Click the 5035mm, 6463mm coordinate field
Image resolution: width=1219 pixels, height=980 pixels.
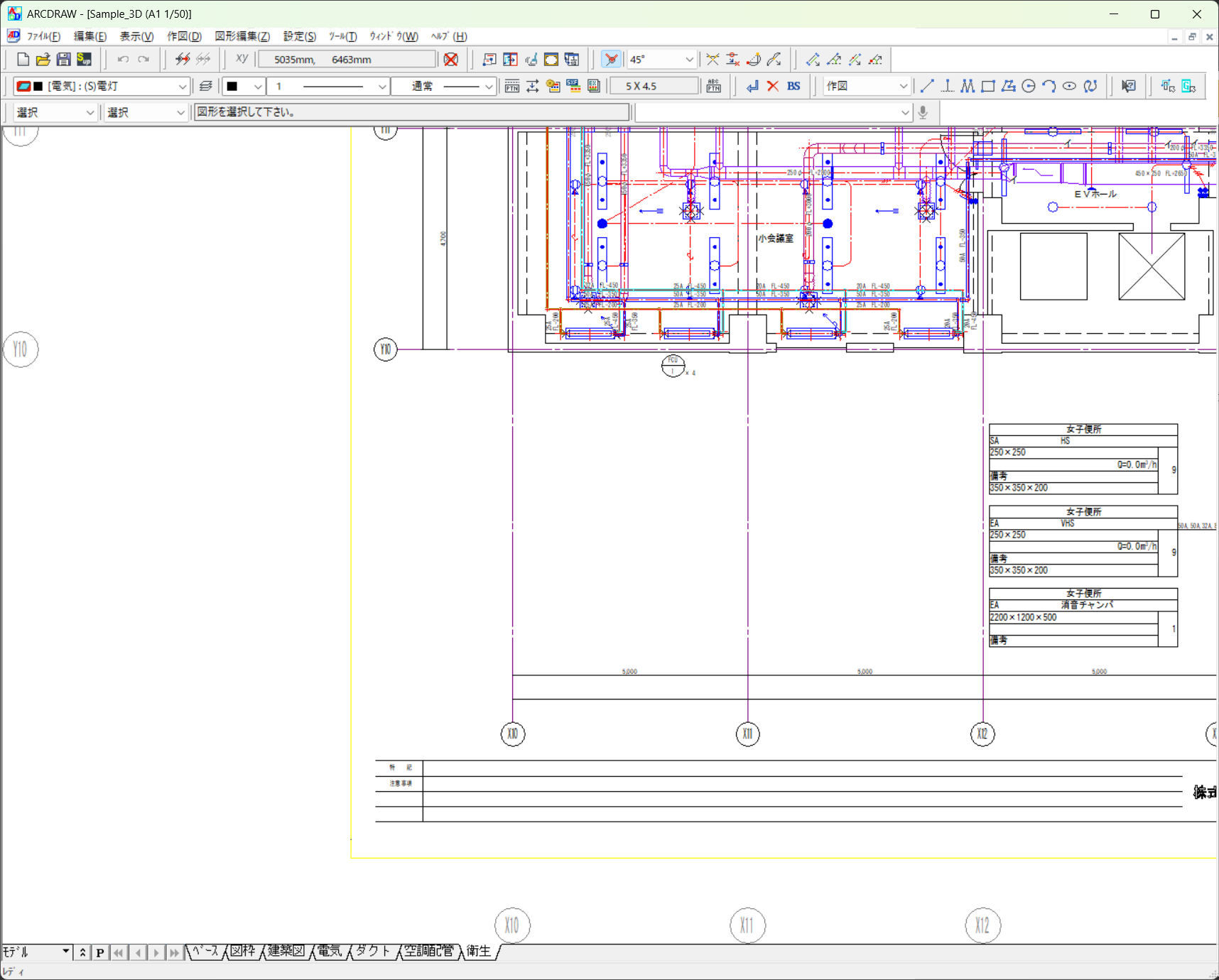point(347,60)
